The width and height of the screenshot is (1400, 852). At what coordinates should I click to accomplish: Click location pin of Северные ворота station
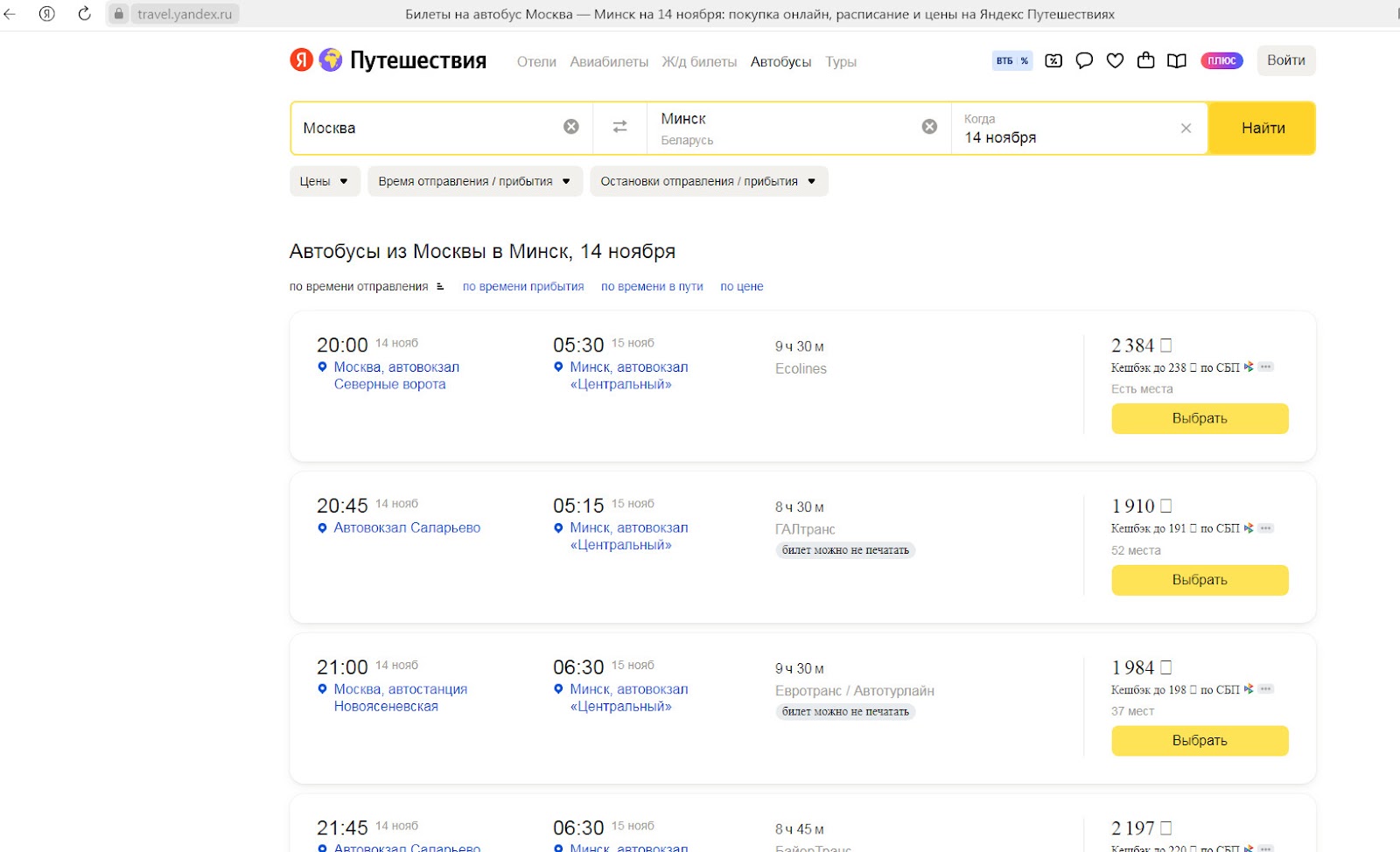pos(322,367)
